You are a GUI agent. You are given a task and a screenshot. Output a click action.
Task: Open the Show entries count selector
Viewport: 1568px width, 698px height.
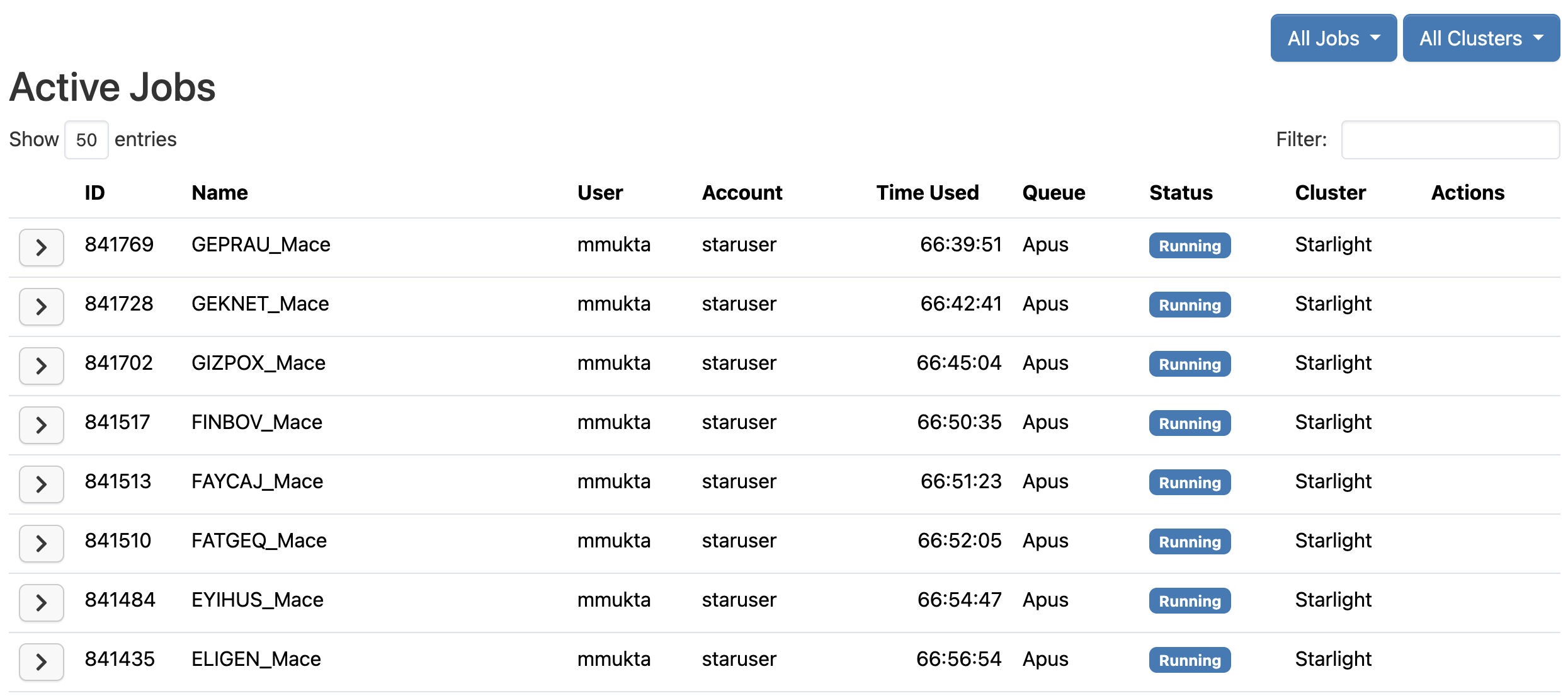[86, 140]
